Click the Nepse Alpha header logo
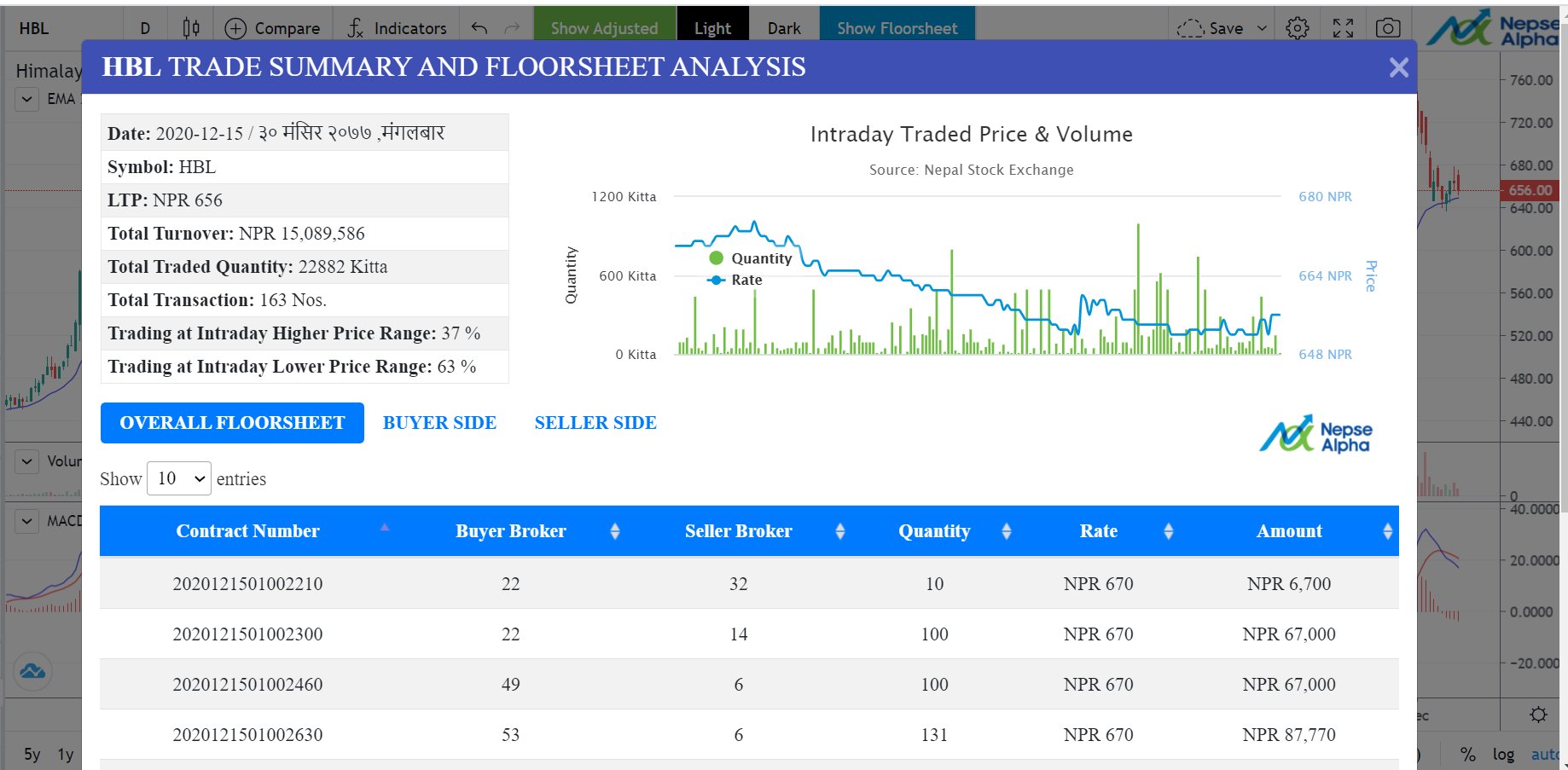Image resolution: width=1568 pixels, height=770 pixels. (1492, 28)
